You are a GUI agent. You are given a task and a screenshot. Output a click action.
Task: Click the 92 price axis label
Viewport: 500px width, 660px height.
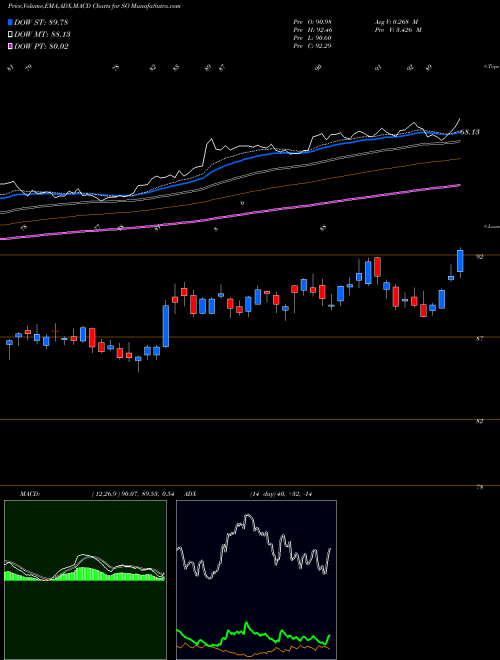tap(479, 256)
